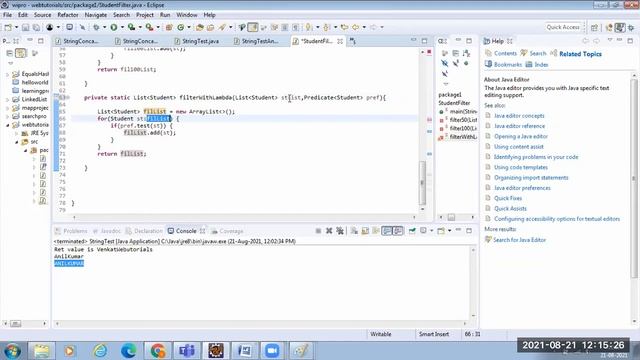Click the Run with Coverage toolbar icon
The image size is (640, 360).
(131, 27)
